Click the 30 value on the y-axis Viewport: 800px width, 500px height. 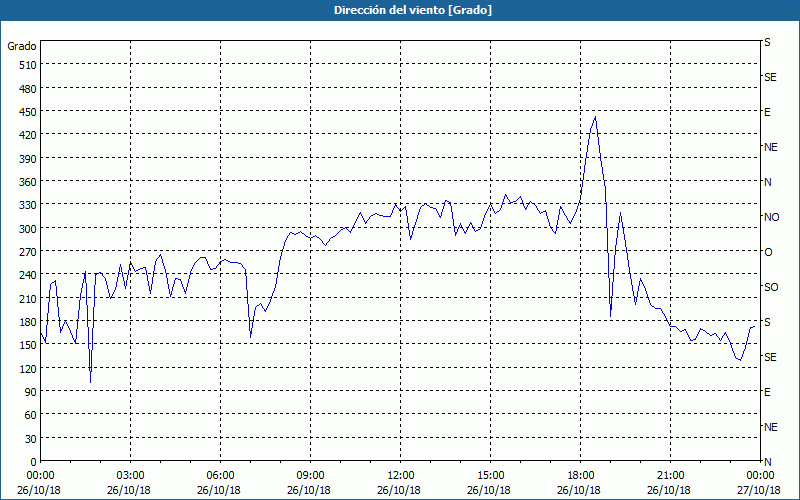pos(31,438)
